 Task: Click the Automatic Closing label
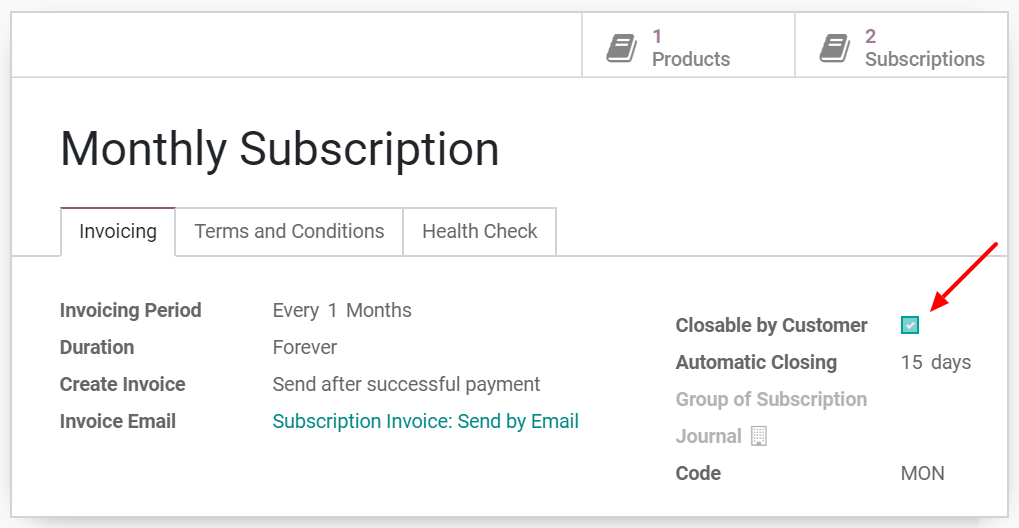pyautogui.click(x=756, y=362)
